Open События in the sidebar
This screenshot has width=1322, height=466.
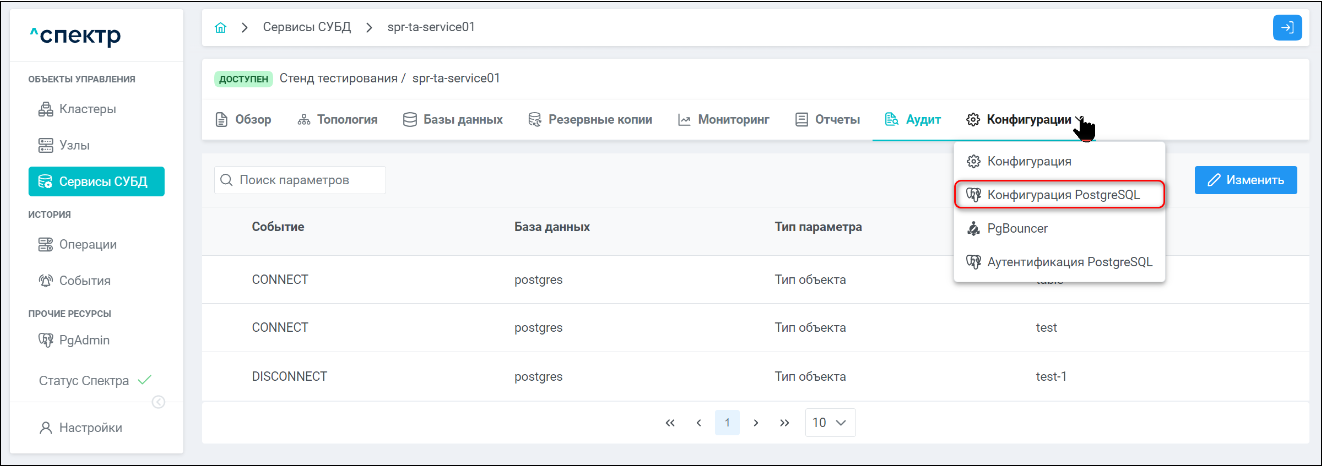[x=84, y=280]
